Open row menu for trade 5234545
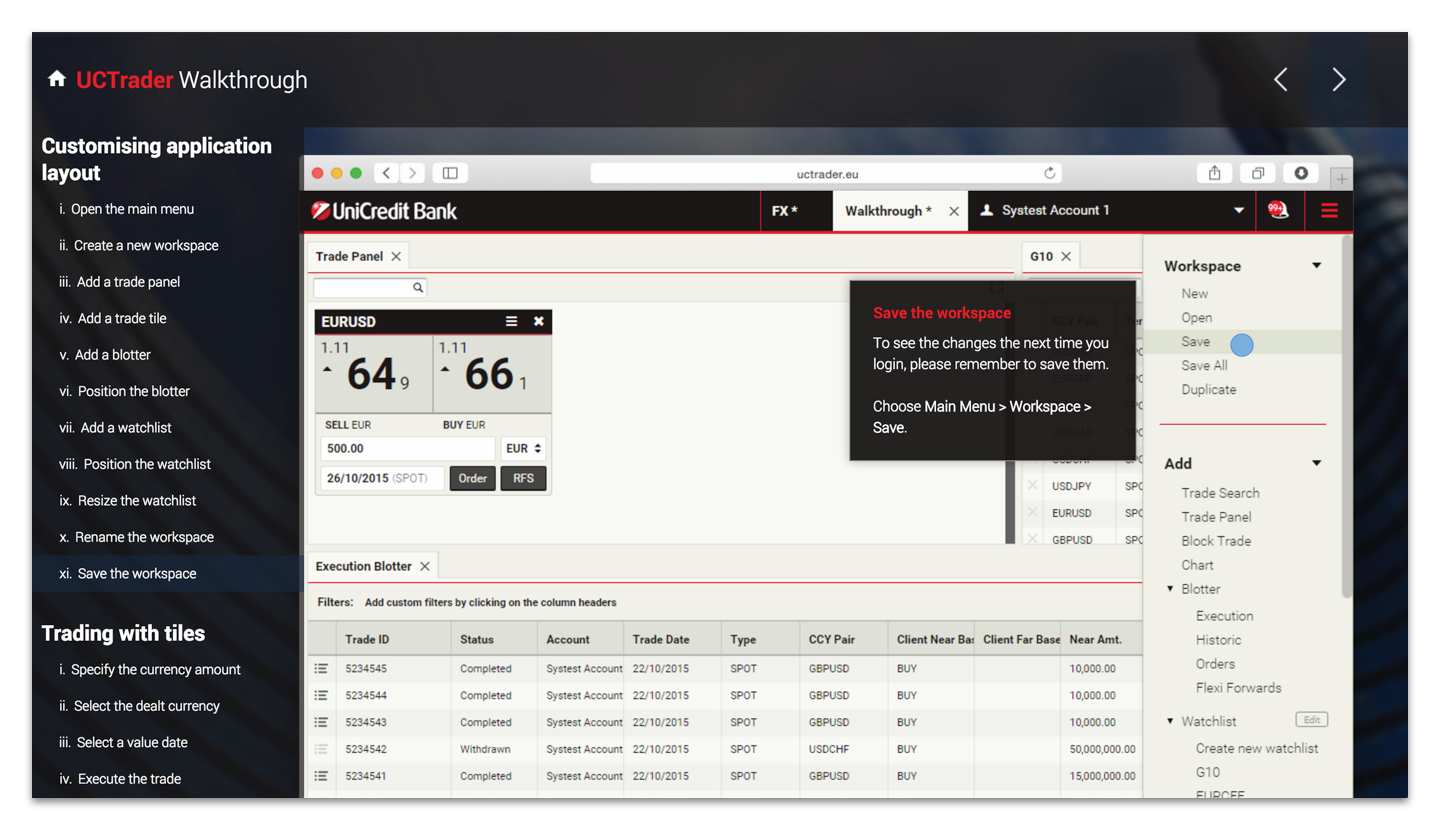This screenshot has height=830, width=1440. click(x=321, y=668)
